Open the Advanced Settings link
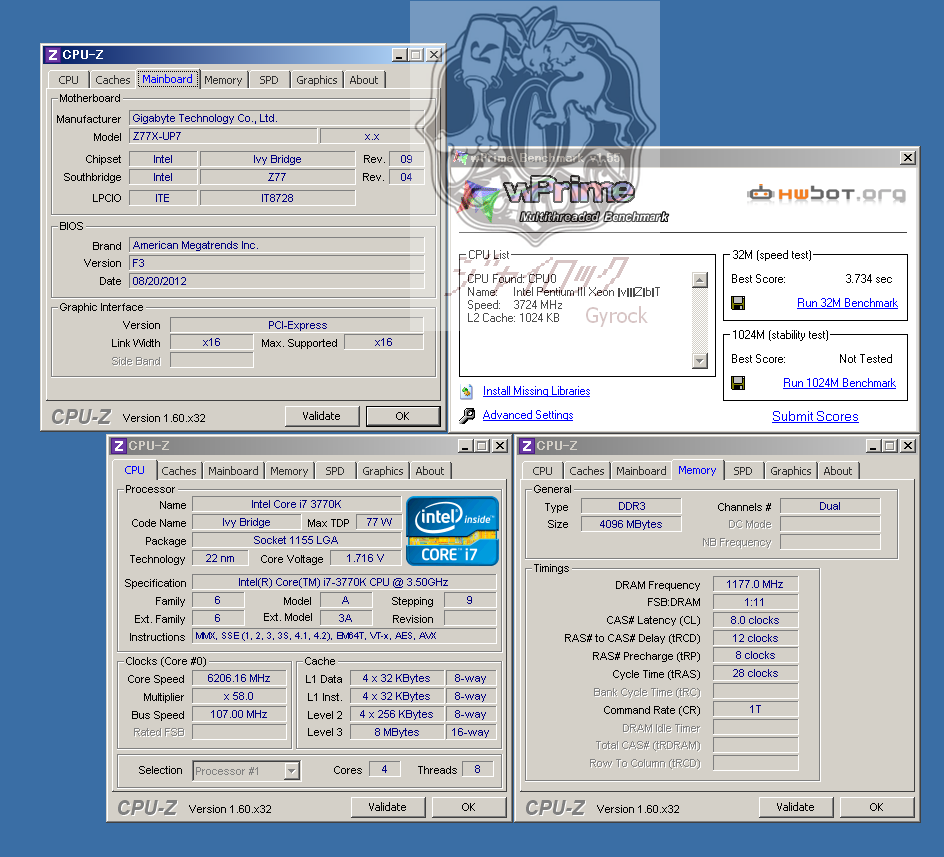944x857 pixels. click(x=528, y=415)
